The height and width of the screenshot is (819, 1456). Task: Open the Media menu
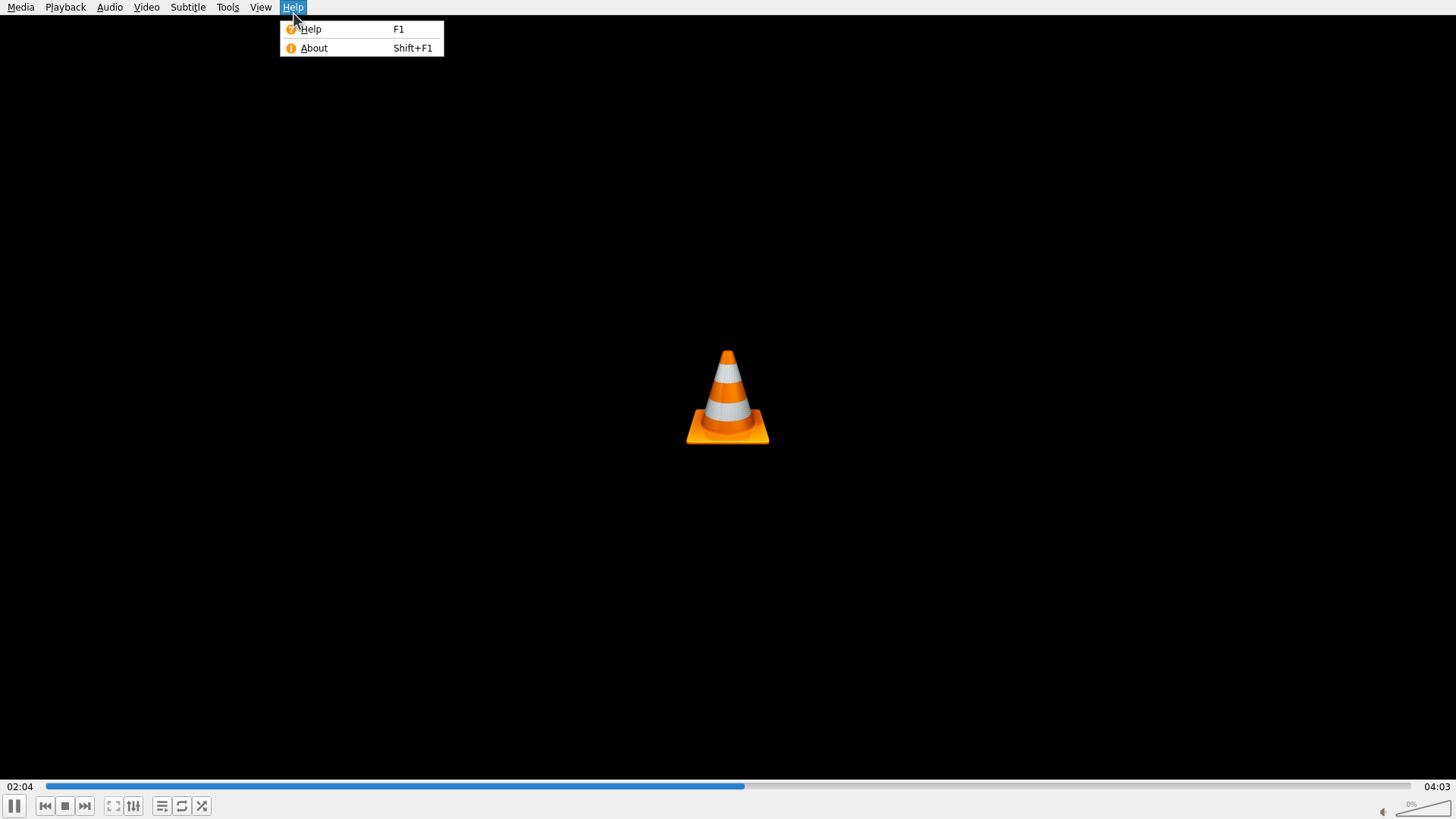pos(21,8)
